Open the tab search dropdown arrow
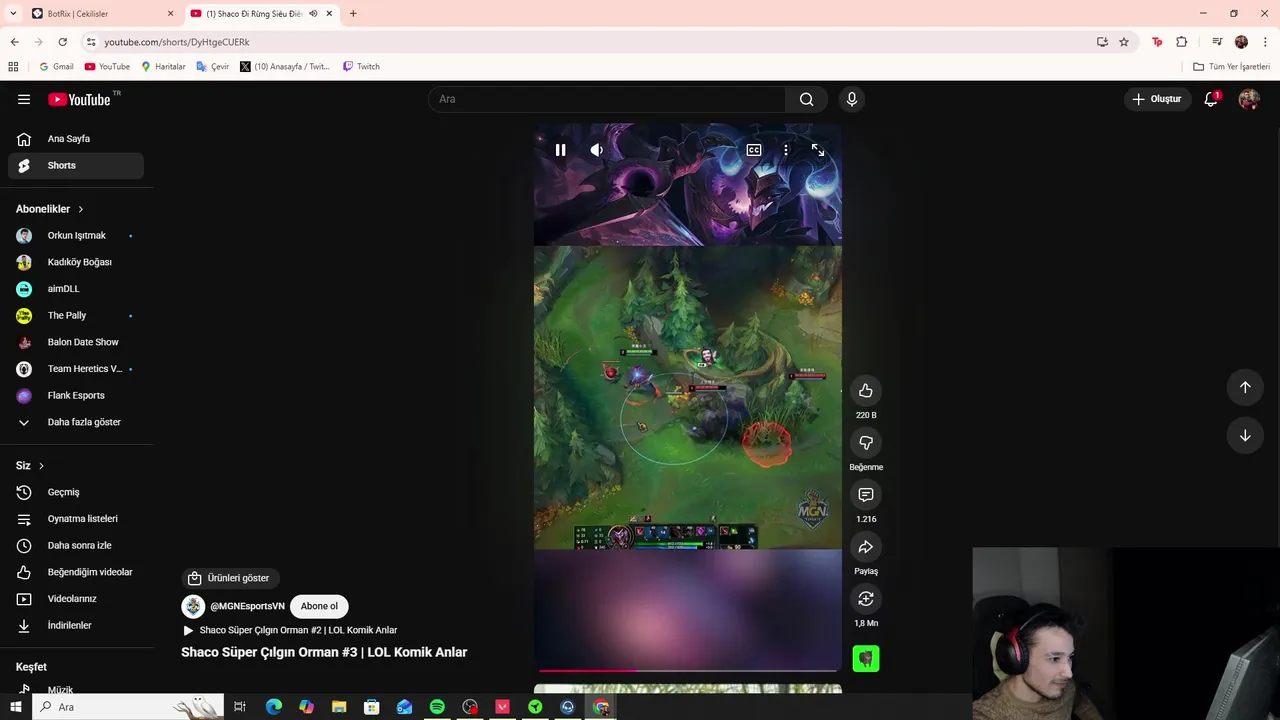 [x=14, y=13]
